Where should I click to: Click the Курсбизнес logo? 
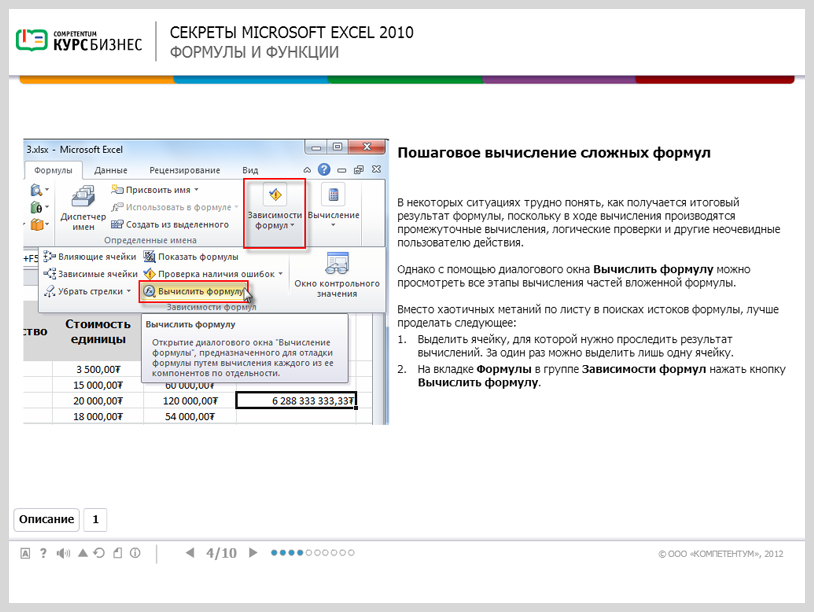coord(79,40)
